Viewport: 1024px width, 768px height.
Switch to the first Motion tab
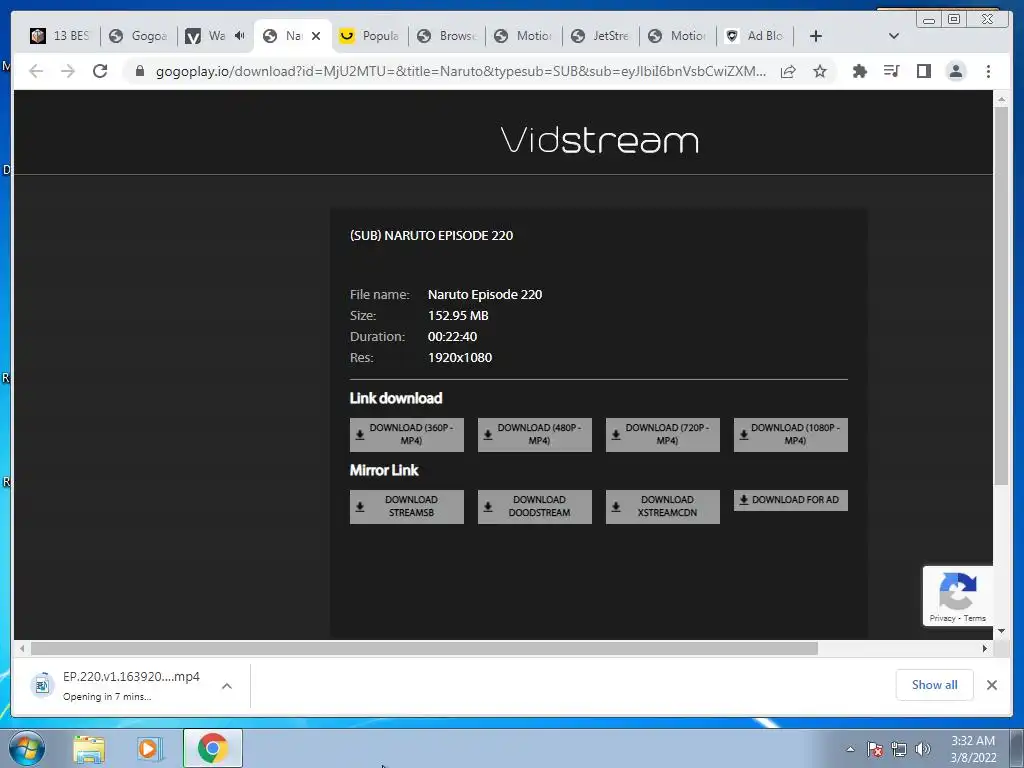pyautogui.click(x=524, y=36)
